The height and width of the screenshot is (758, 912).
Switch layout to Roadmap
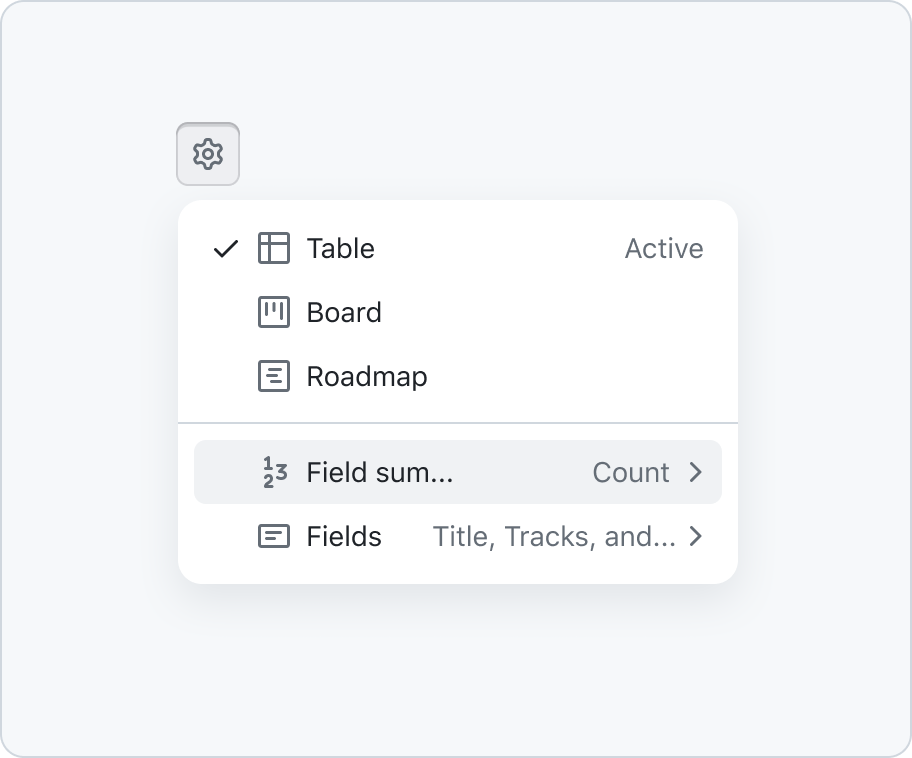click(x=458, y=376)
